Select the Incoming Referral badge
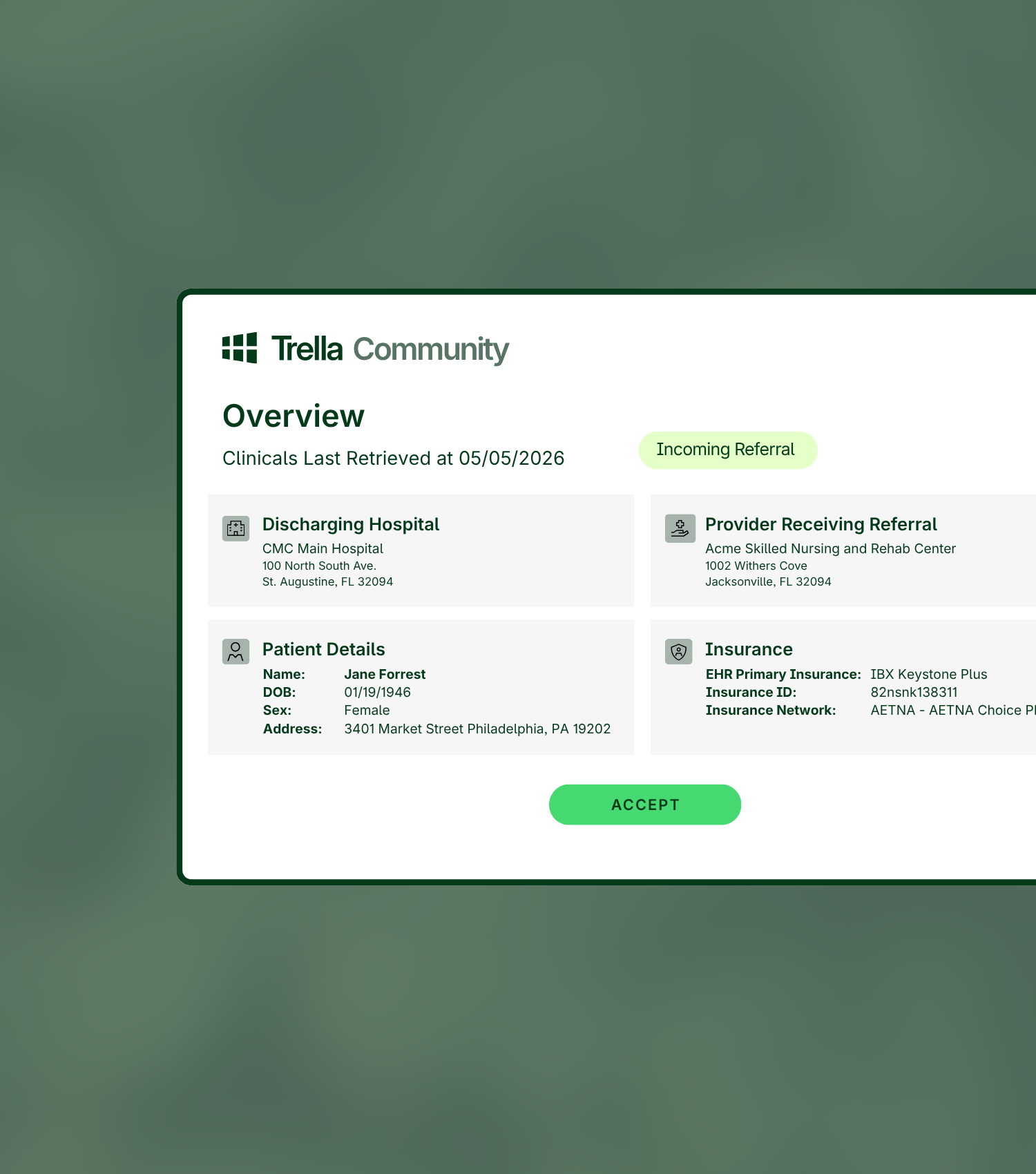1036x1174 pixels. (728, 450)
